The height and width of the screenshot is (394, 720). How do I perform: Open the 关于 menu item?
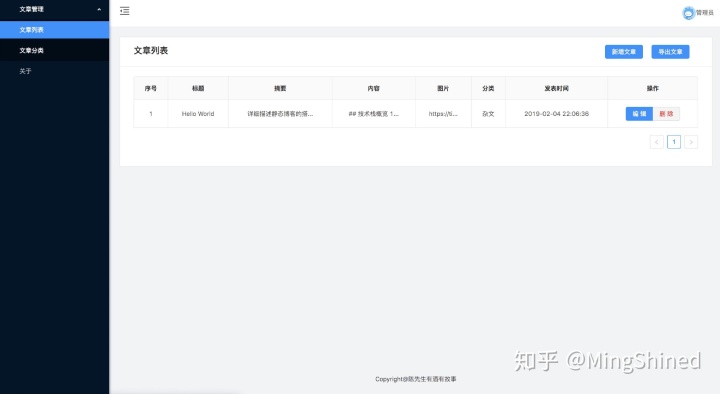pos(55,71)
